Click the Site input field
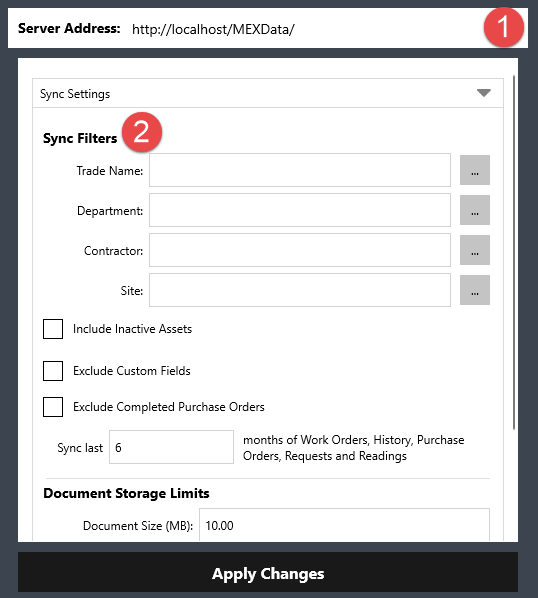 pyautogui.click(x=300, y=290)
